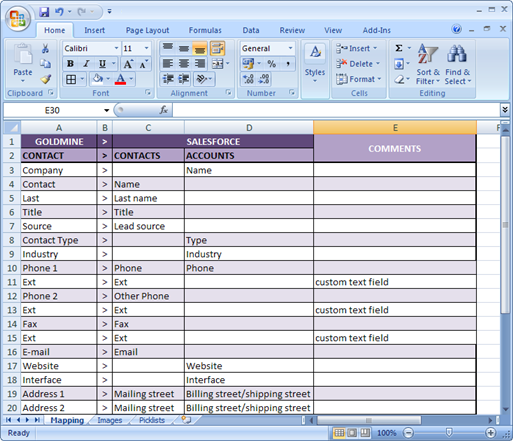Open the Fill Color dropdown arrow
This screenshot has width=513, height=441.
108,79
